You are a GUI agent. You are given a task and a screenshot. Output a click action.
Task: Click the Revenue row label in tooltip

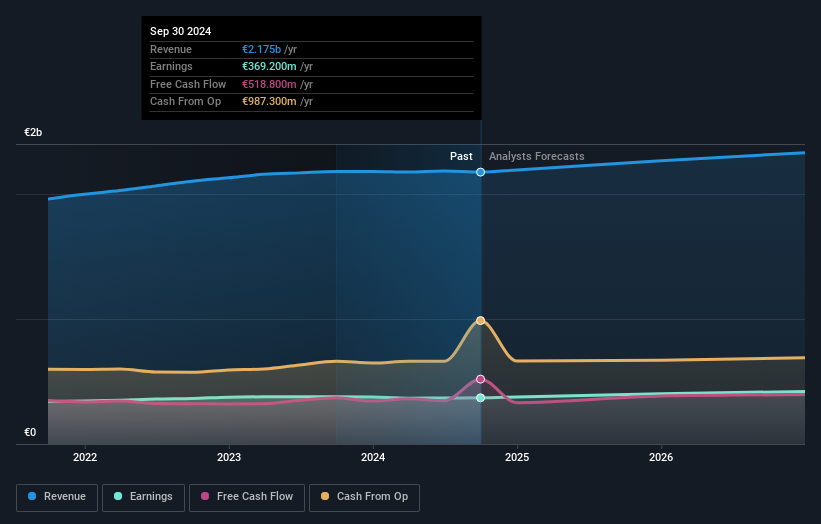[171, 49]
